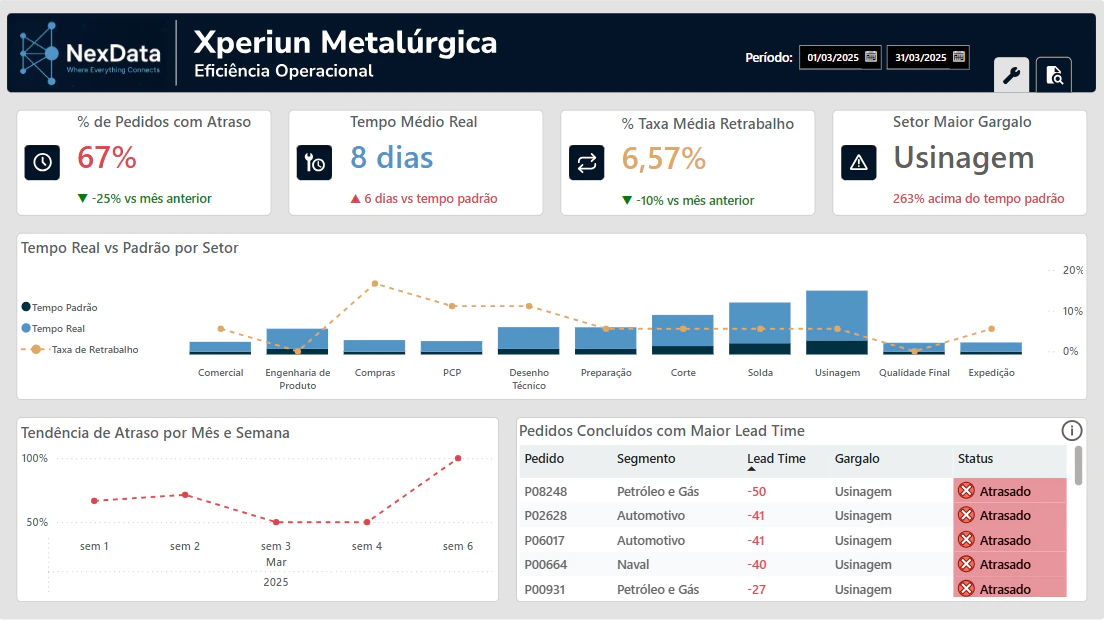Screen dimensions: 1104x622
Task: Click the Usinagem bottleneck sector value
Action: [964, 158]
